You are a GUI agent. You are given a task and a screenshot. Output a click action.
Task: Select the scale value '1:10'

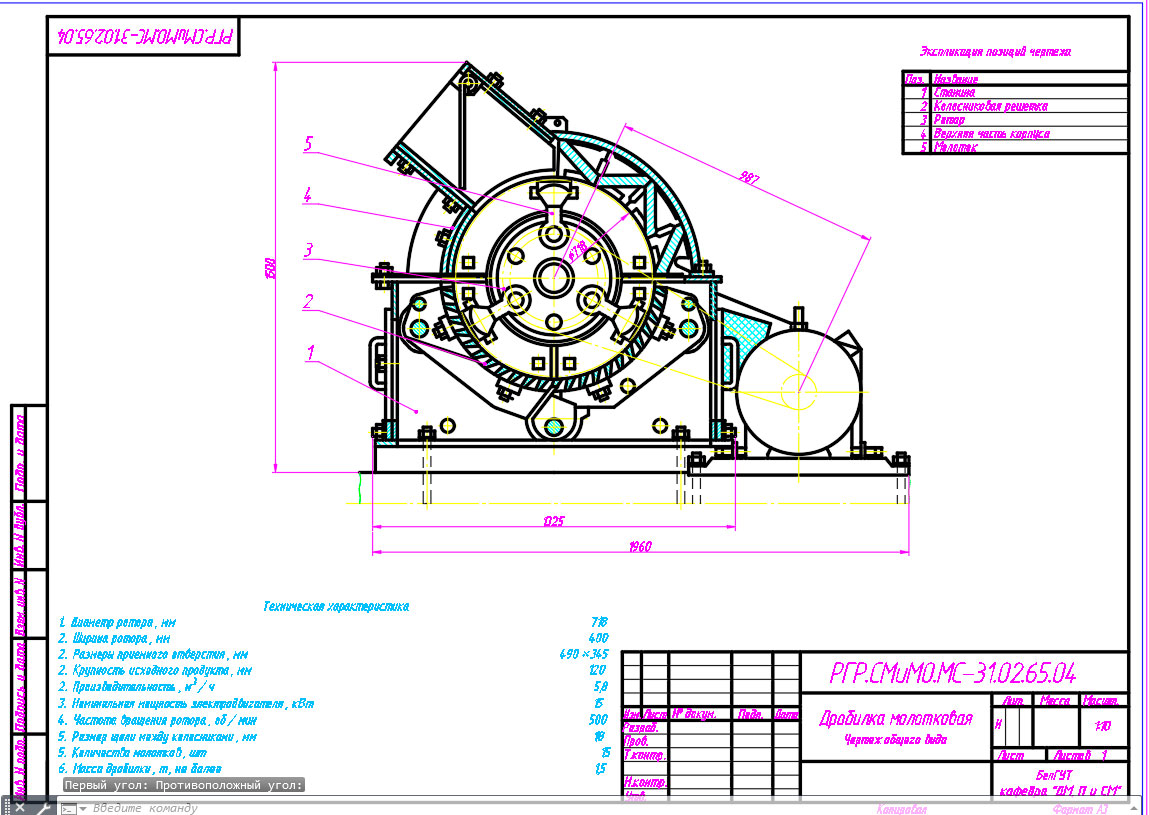point(1102,726)
